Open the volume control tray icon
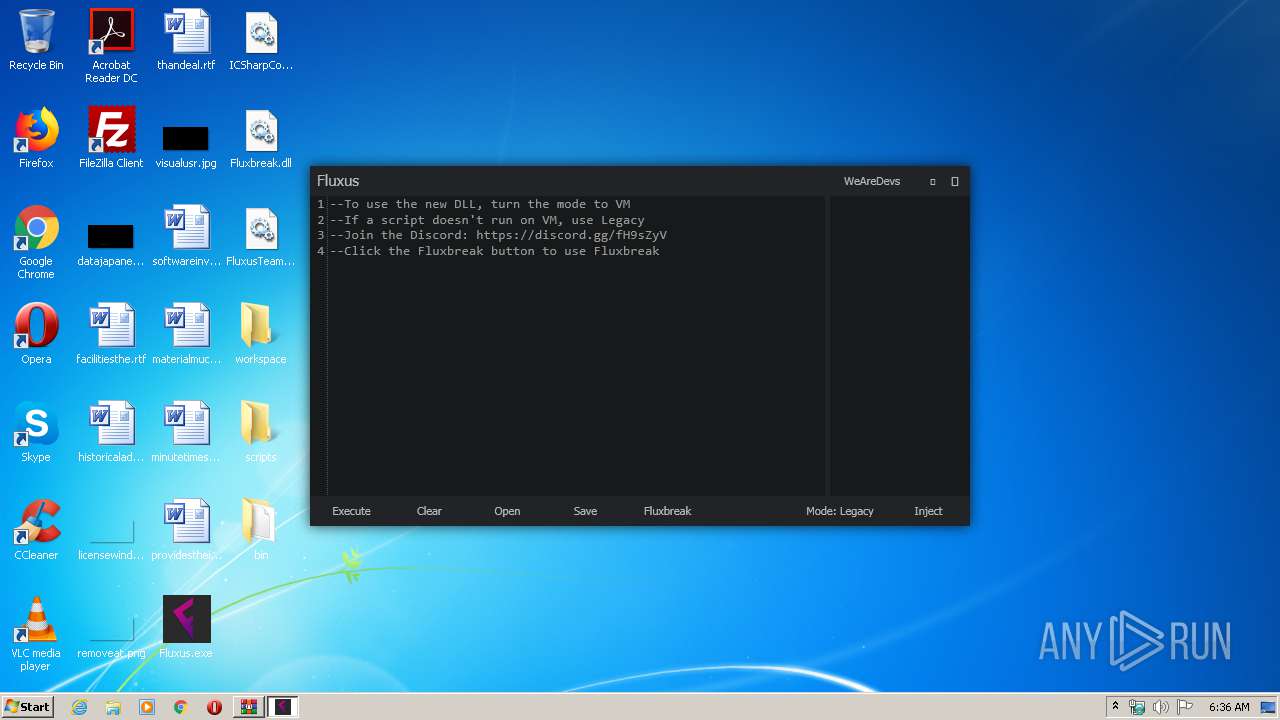 (x=1161, y=707)
